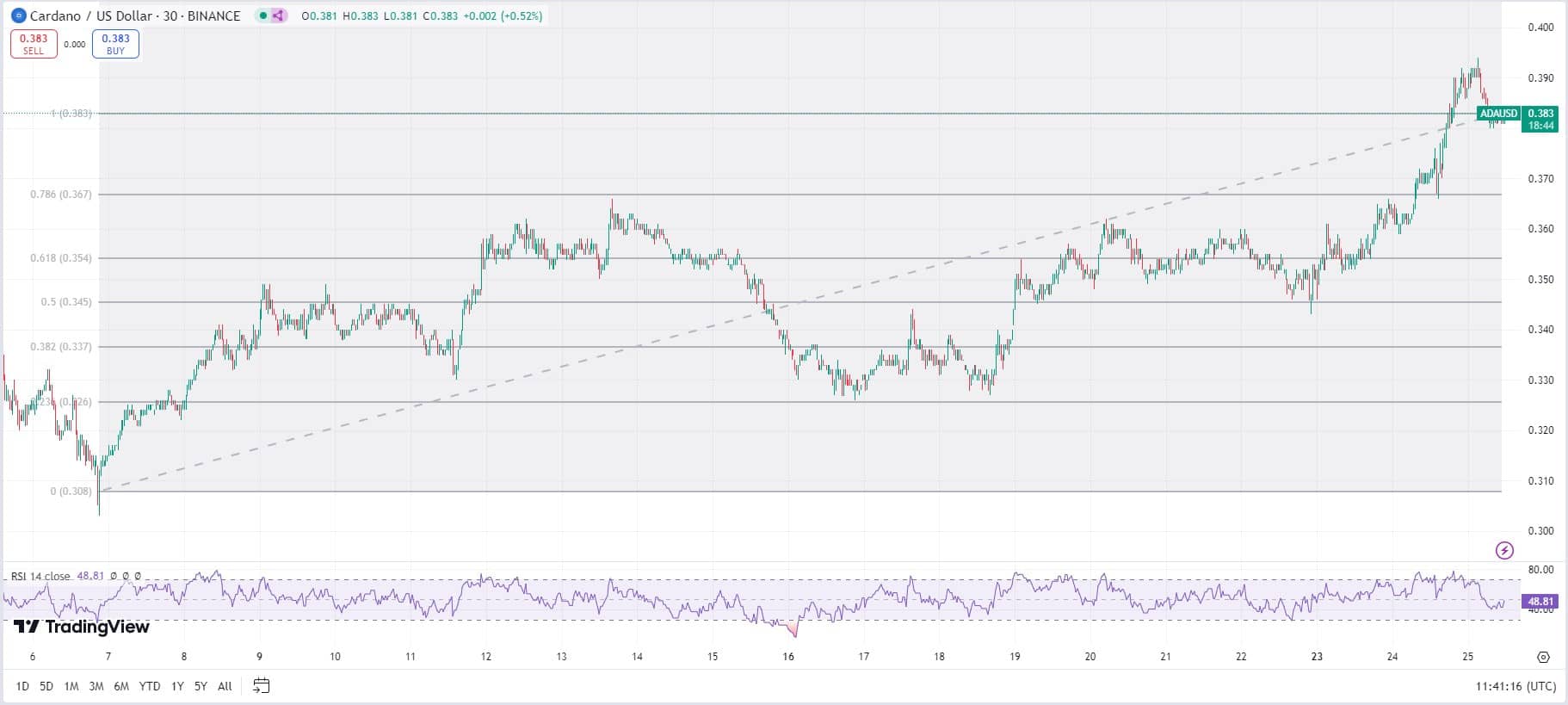1568x705 pixels.
Task: Click the Fib 0.618 (0.354) level label
Action: click(x=61, y=258)
